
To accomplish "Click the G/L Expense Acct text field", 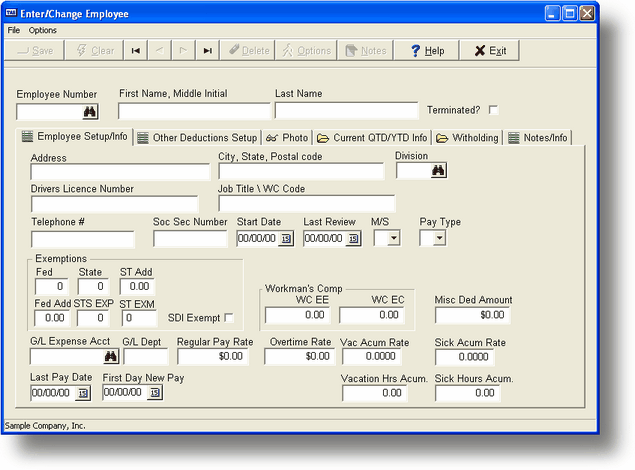I will tap(67, 357).
